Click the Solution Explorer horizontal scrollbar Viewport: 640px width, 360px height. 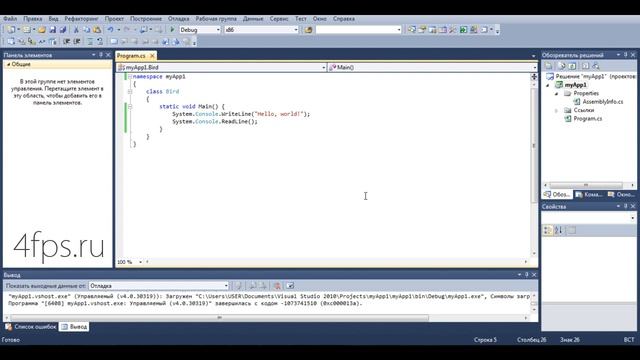586,185
